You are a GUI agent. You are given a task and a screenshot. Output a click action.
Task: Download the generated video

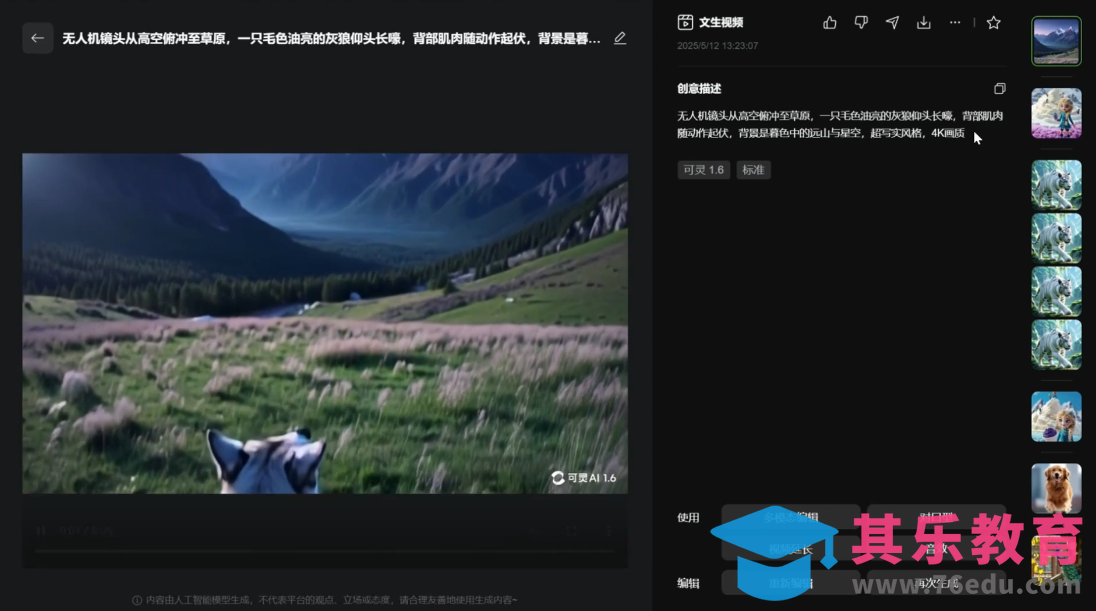[x=924, y=22]
